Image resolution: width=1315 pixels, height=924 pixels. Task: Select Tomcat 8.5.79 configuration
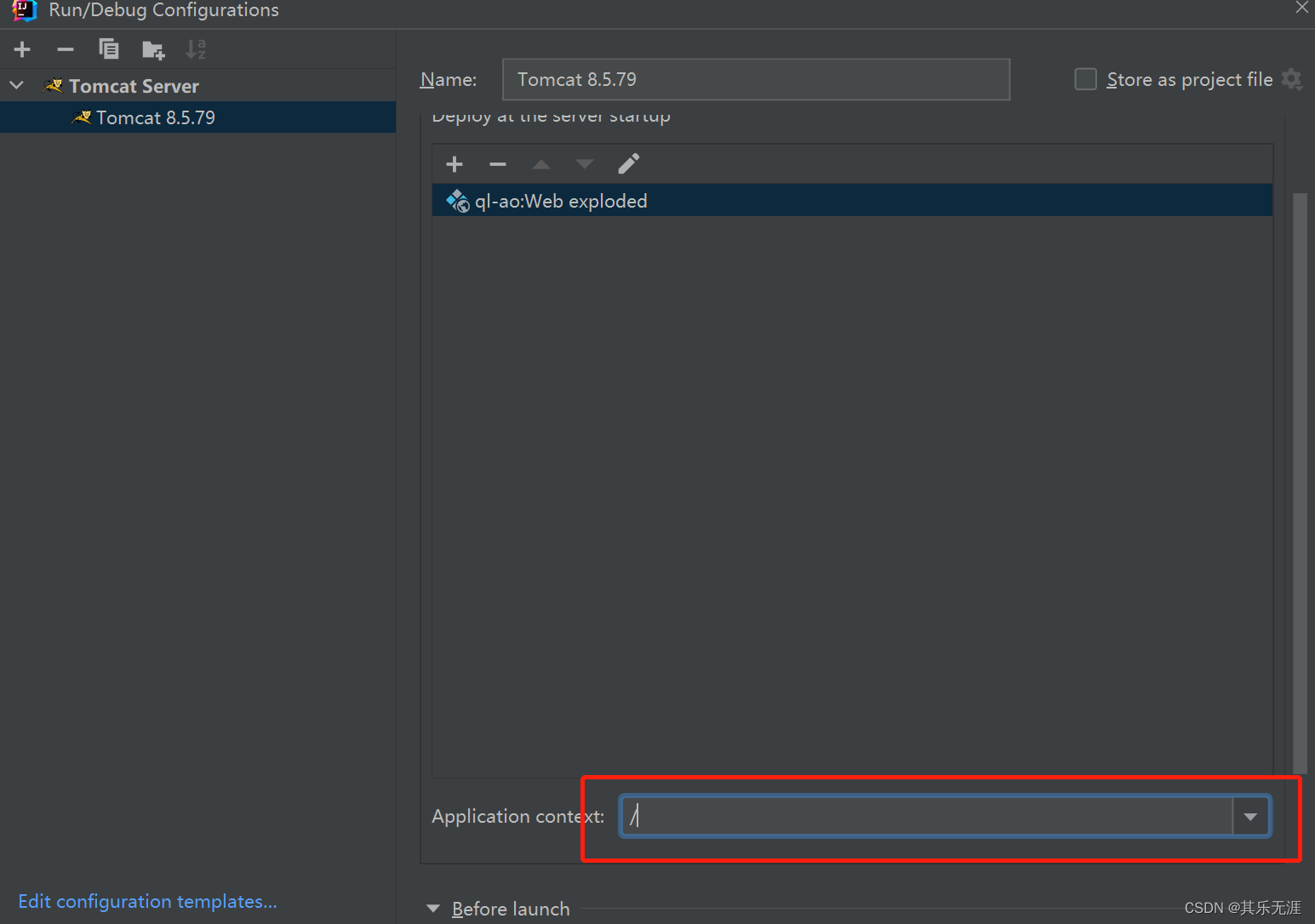point(197,117)
